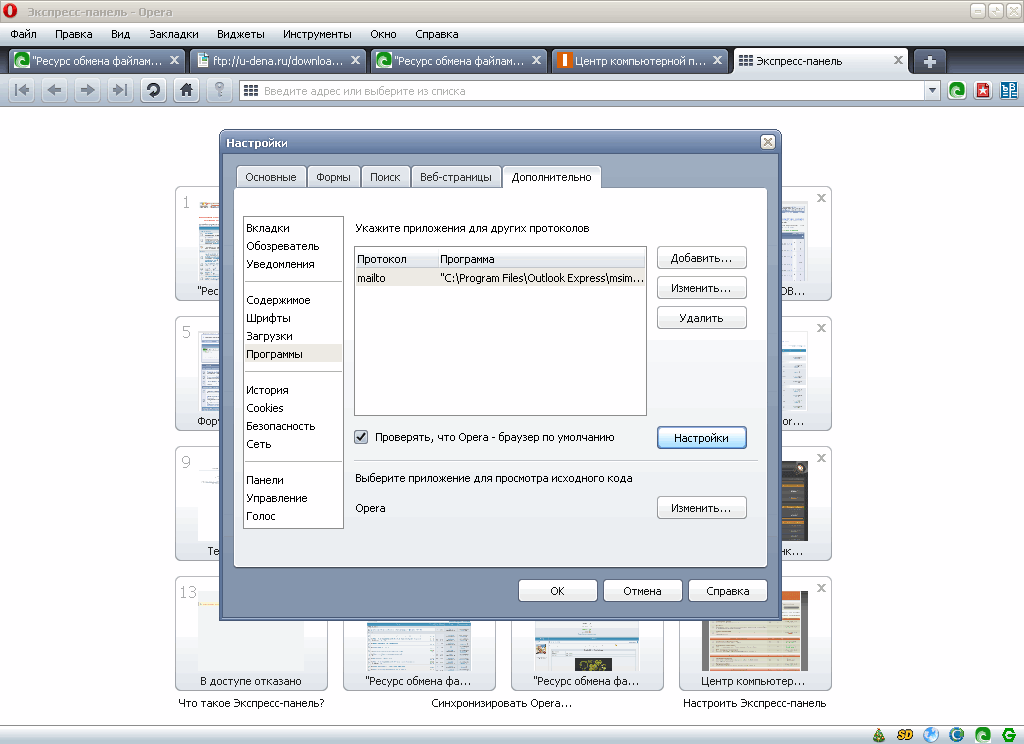Image resolution: width=1024 pixels, height=744 pixels.
Task: Uncheck the Opera default browser checkbox
Action: point(362,437)
